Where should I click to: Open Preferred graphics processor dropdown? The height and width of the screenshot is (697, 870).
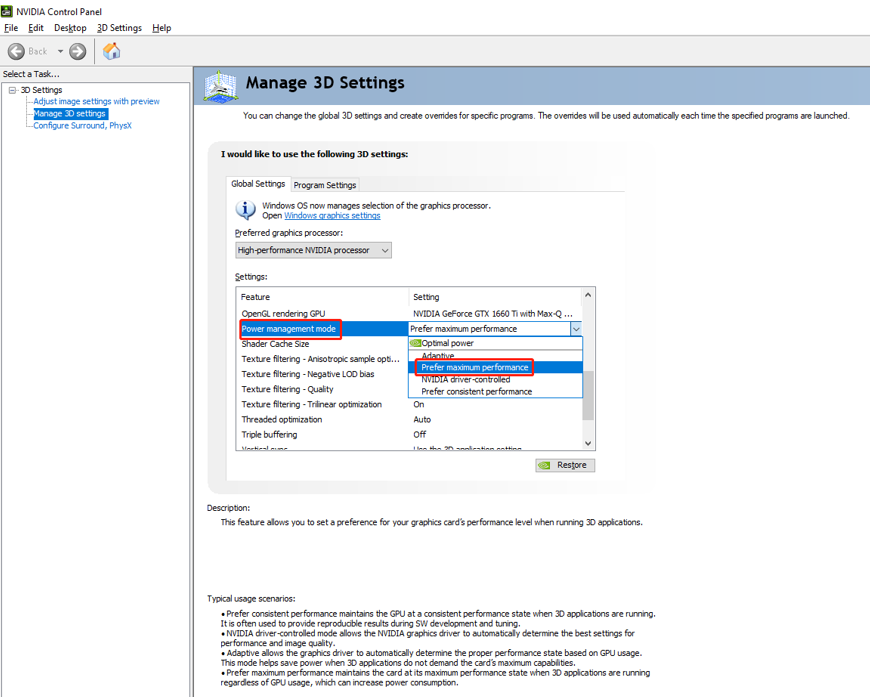(313, 250)
